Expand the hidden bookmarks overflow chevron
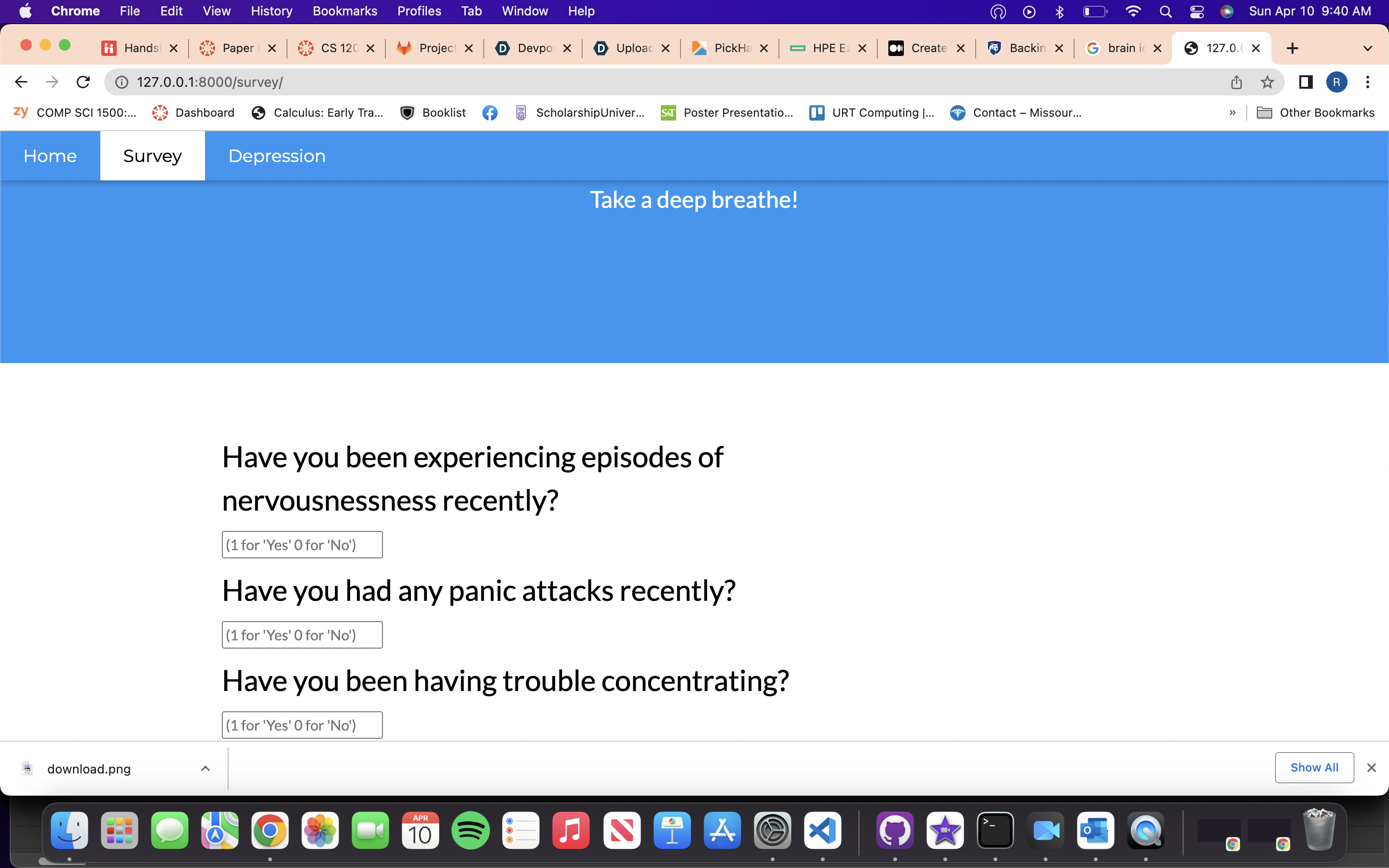This screenshot has width=1389, height=868. coord(1232,112)
